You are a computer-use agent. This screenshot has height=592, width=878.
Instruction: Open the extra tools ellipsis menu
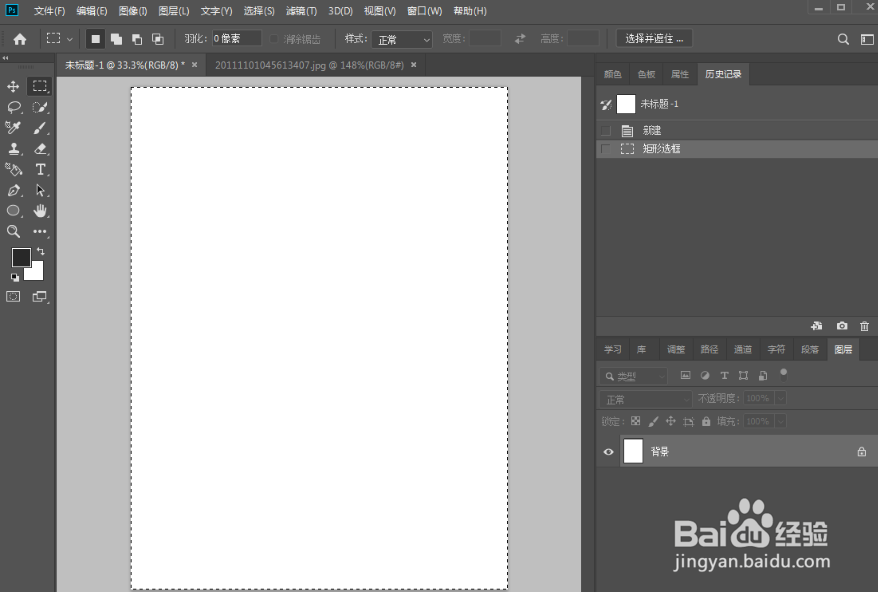coord(40,231)
